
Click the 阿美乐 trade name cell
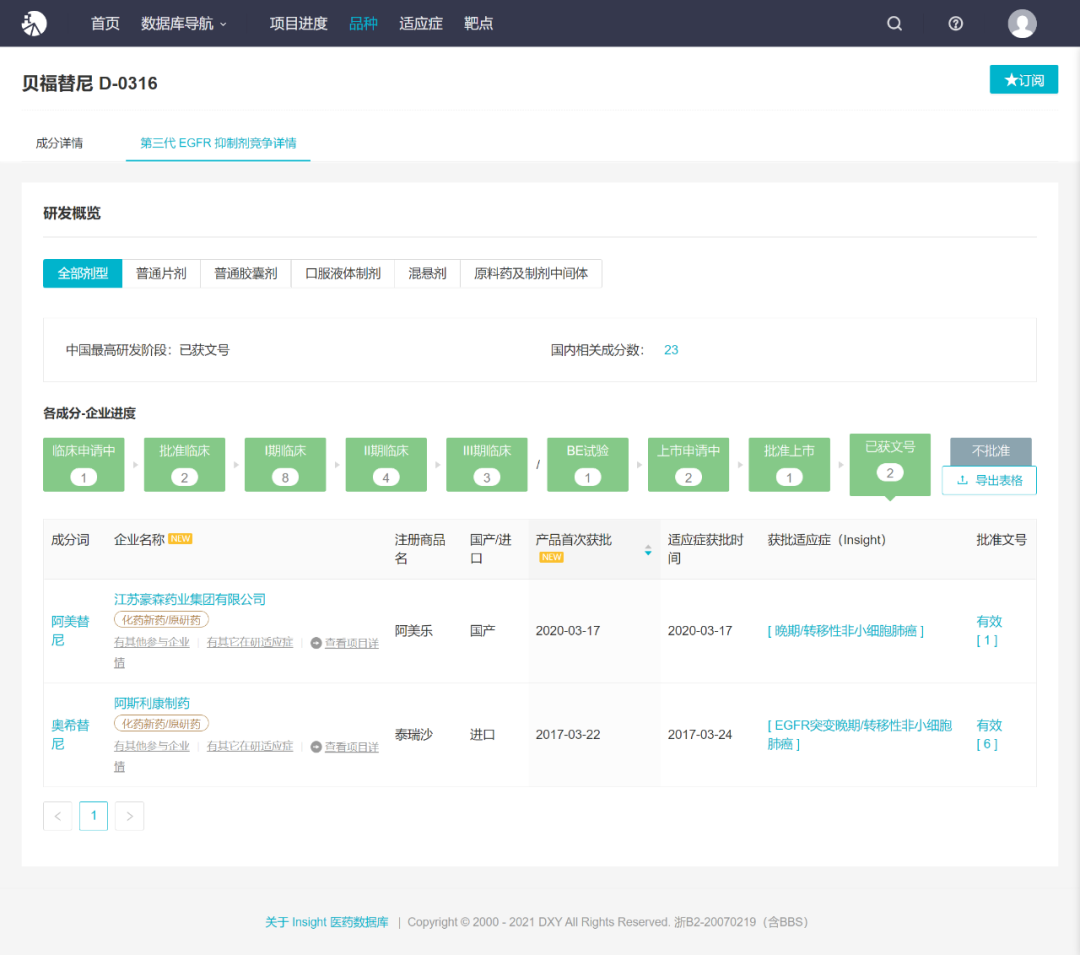[413, 631]
